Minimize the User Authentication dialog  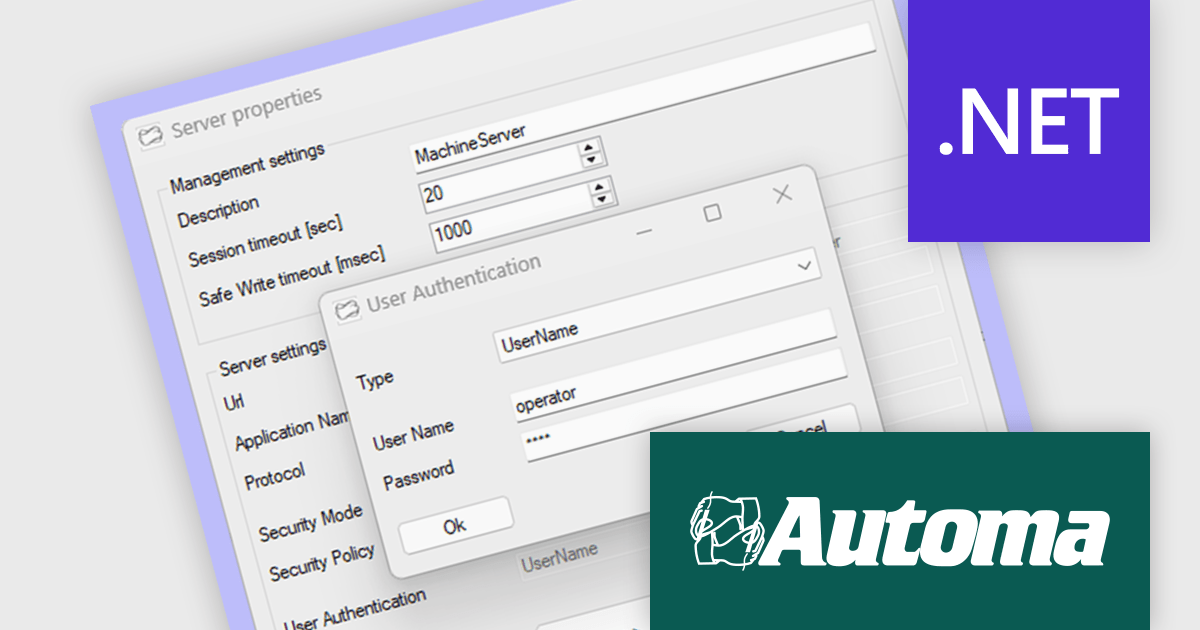[x=644, y=231]
